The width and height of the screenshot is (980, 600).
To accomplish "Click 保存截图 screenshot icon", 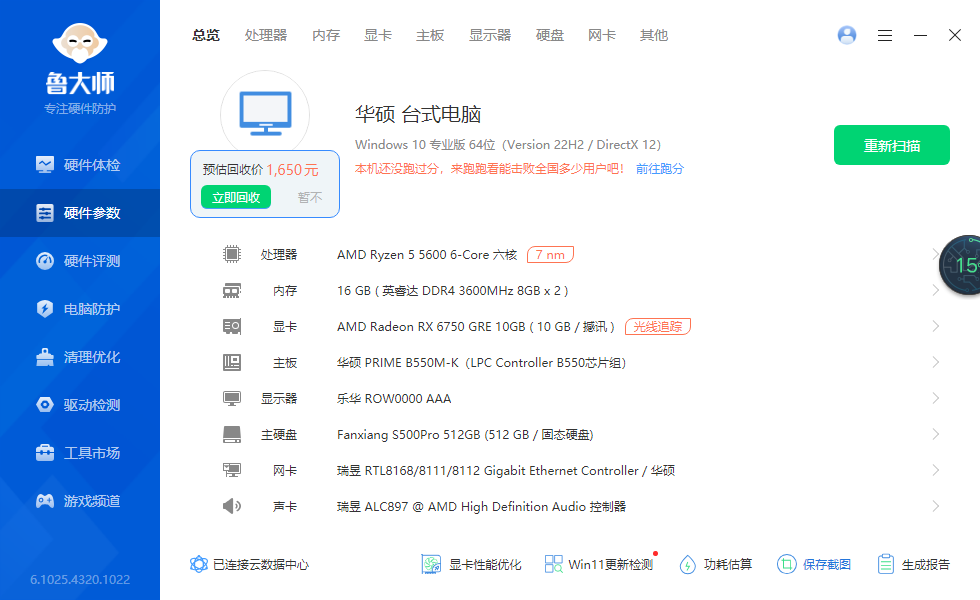I will point(787,564).
